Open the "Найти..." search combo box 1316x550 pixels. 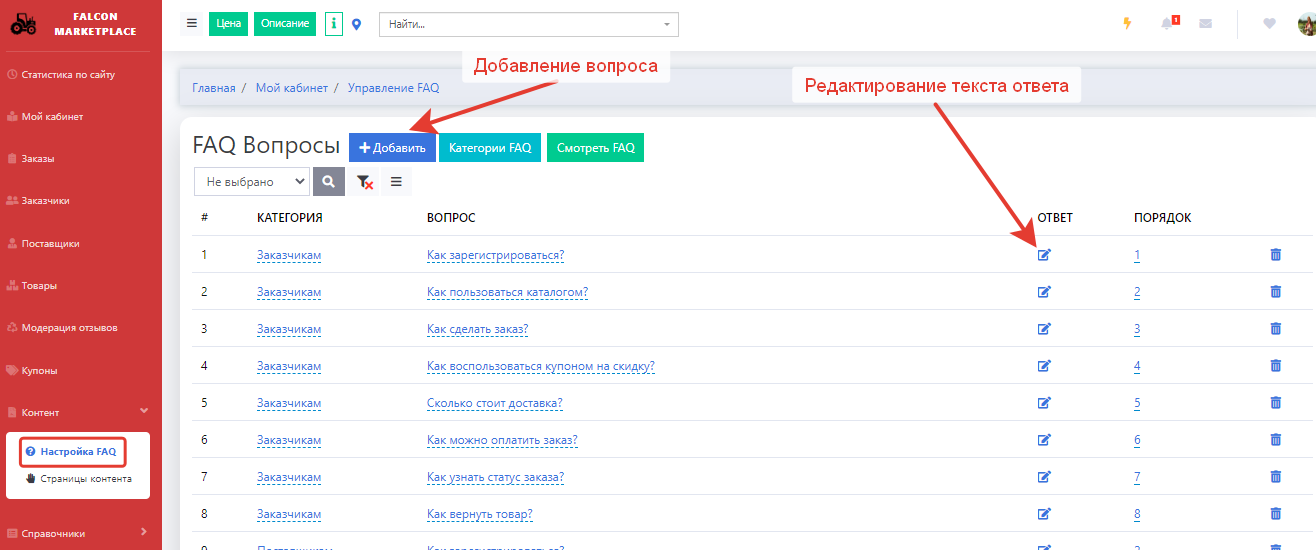point(528,24)
